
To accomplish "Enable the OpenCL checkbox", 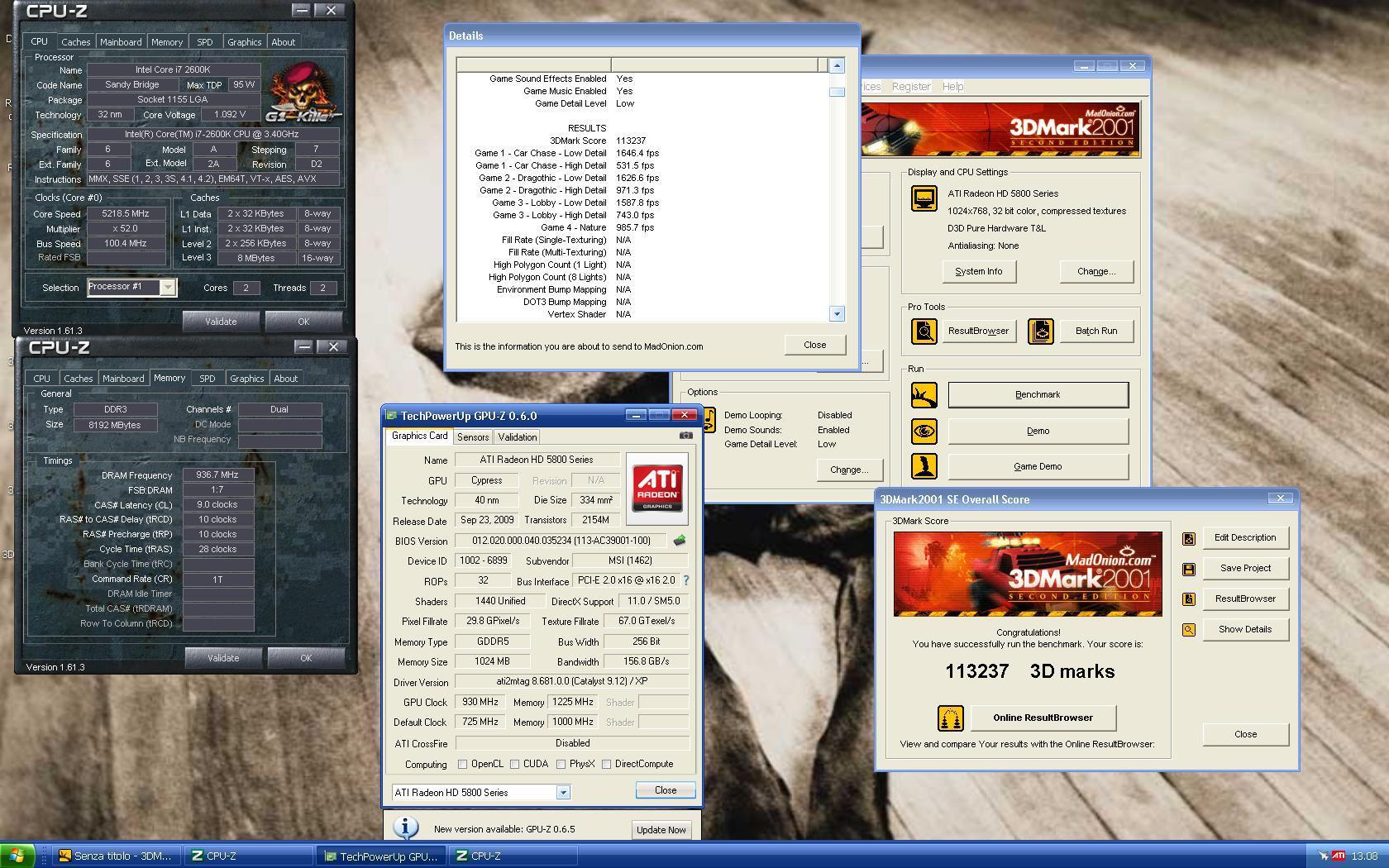I will click(x=462, y=764).
